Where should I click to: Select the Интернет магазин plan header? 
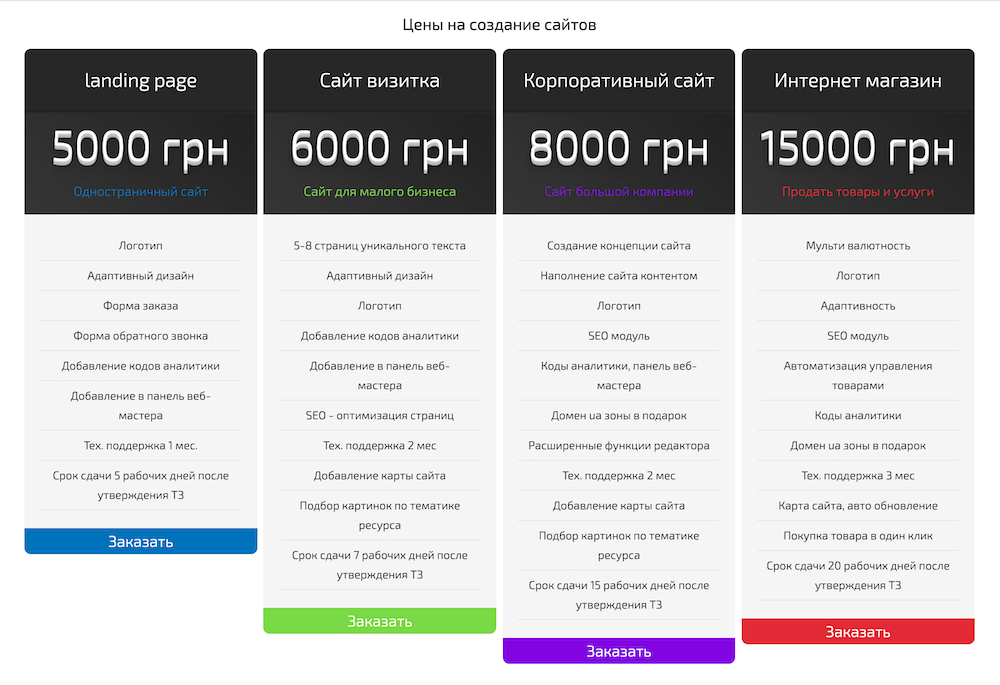[858, 81]
